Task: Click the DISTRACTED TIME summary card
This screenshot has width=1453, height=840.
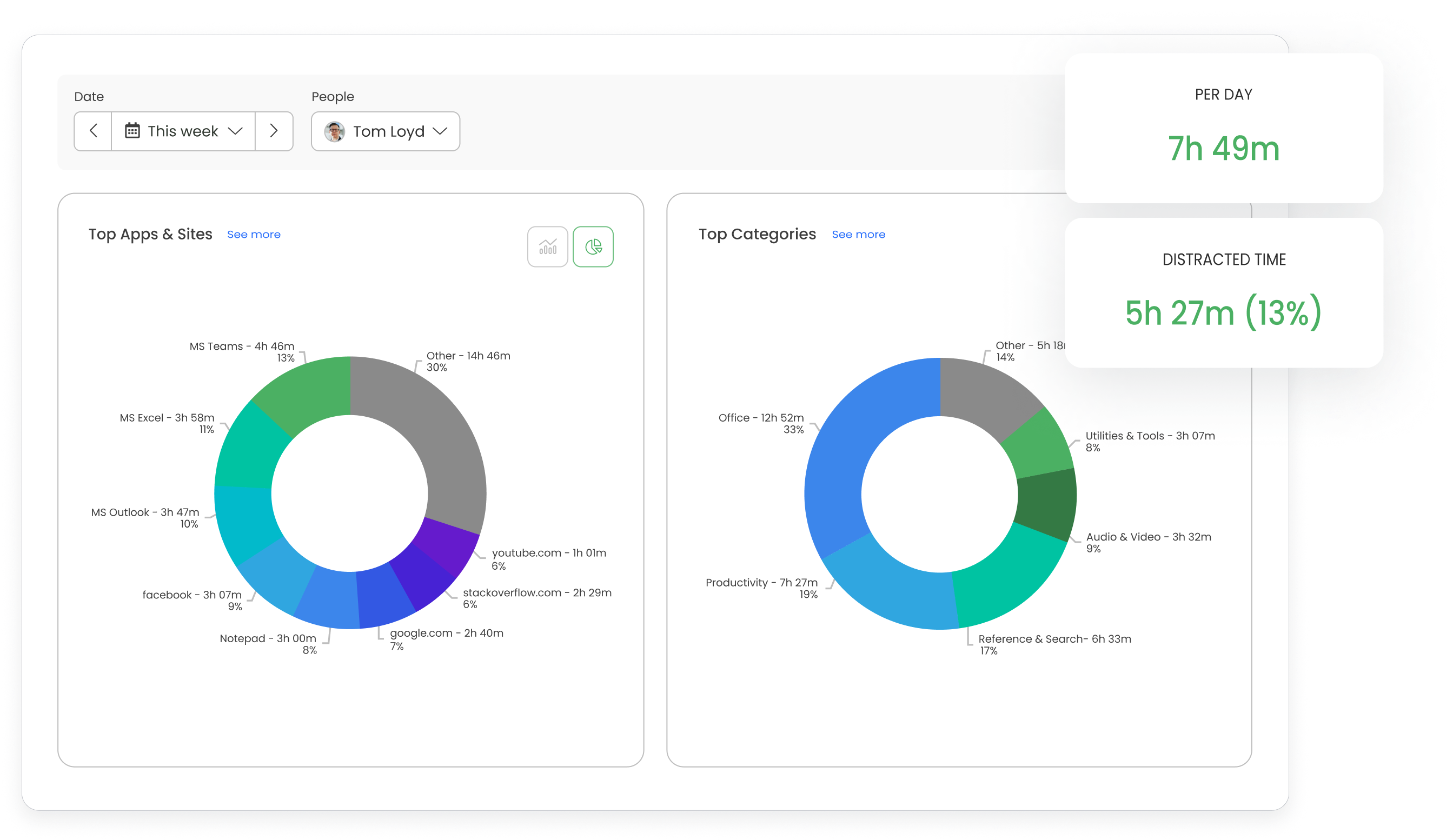Action: 1224,293
